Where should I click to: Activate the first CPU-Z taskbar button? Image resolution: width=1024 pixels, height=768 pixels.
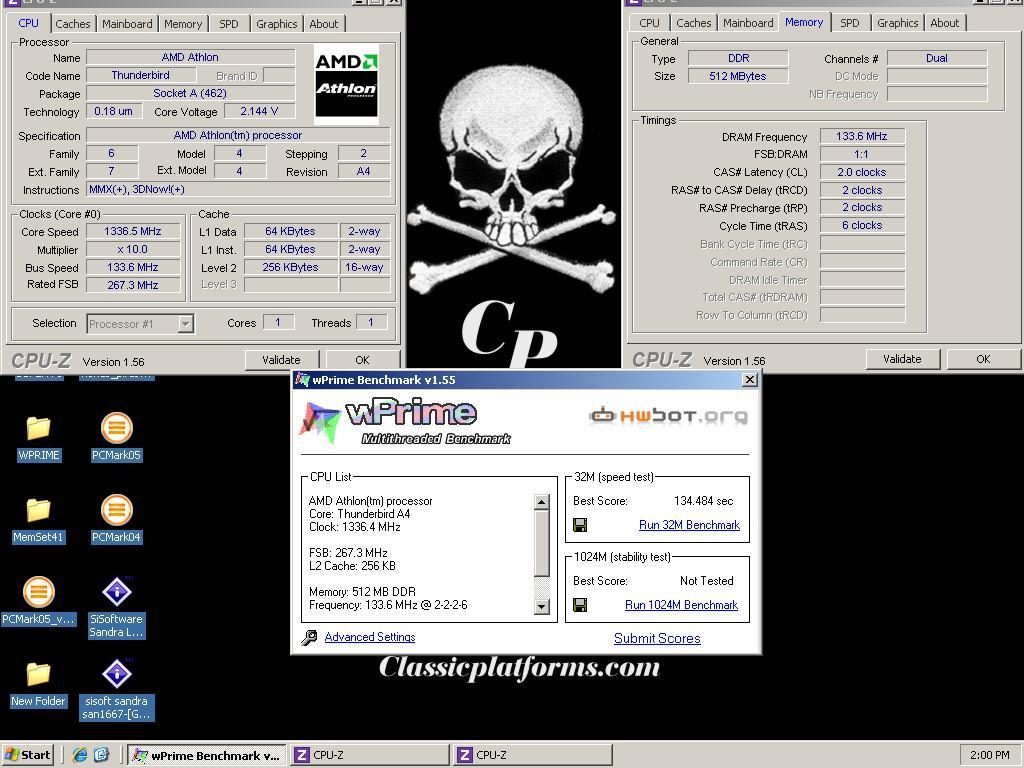(370, 756)
